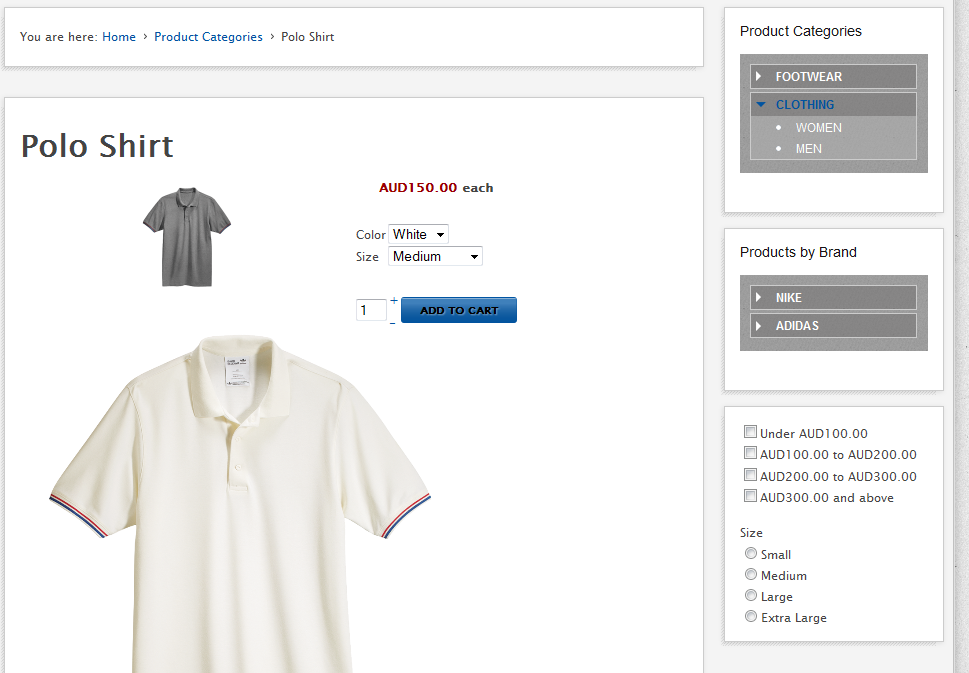969x673 pixels.
Task: Expand the Footwear category arrow
Action: (759, 76)
